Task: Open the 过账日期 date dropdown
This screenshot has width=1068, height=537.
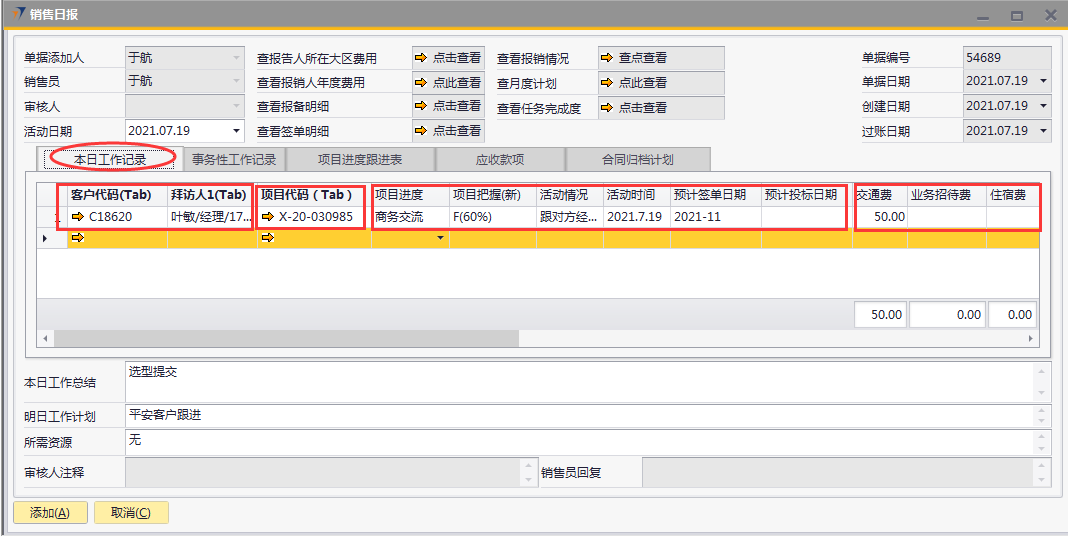Action: [1044, 131]
